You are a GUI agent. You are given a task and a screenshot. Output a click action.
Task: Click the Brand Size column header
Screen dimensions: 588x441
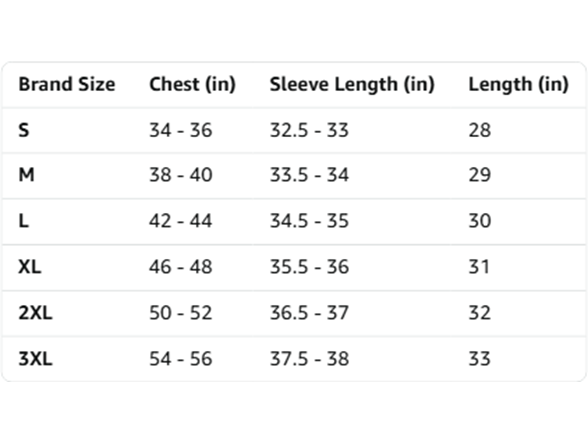tap(67, 84)
